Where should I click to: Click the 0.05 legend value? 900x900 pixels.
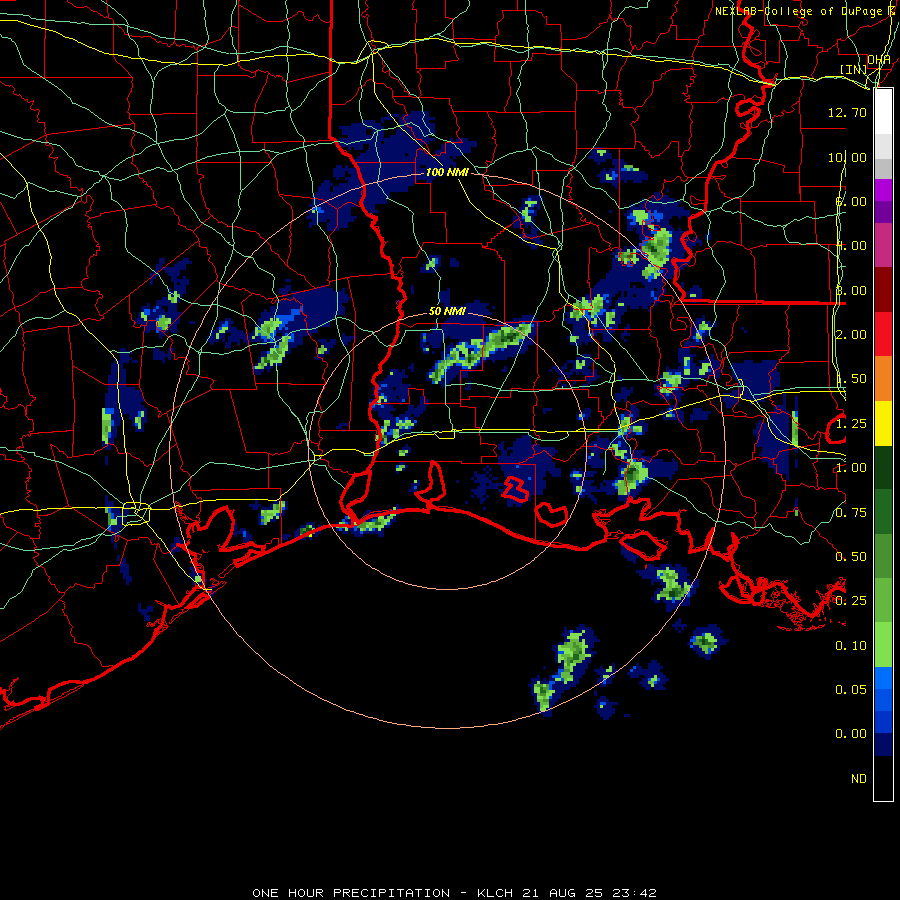(851, 690)
